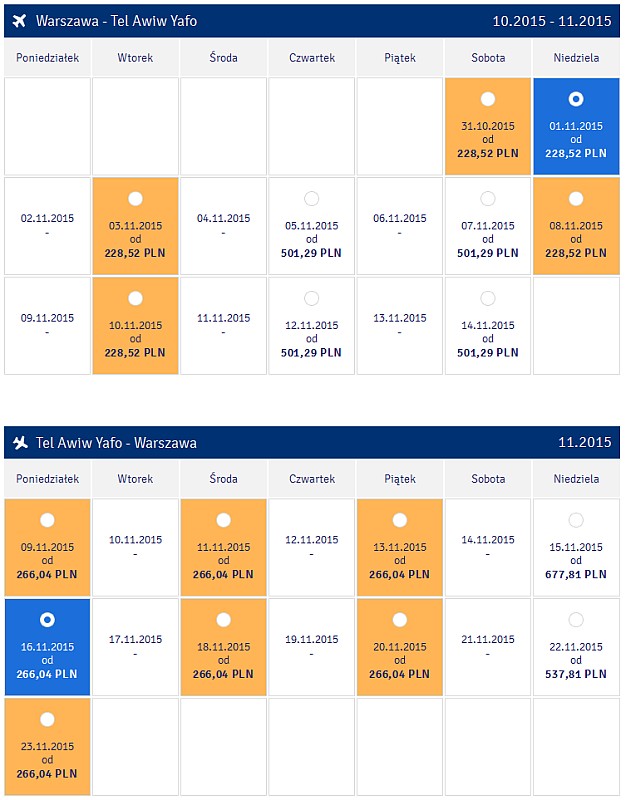This screenshot has height=800, width=626.
Task: Click the selected 16.11.2015 return cell
Action: pyautogui.click(x=47, y=647)
